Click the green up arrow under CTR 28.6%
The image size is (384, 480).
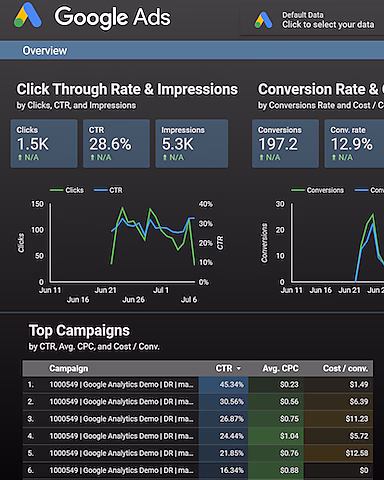[92, 157]
